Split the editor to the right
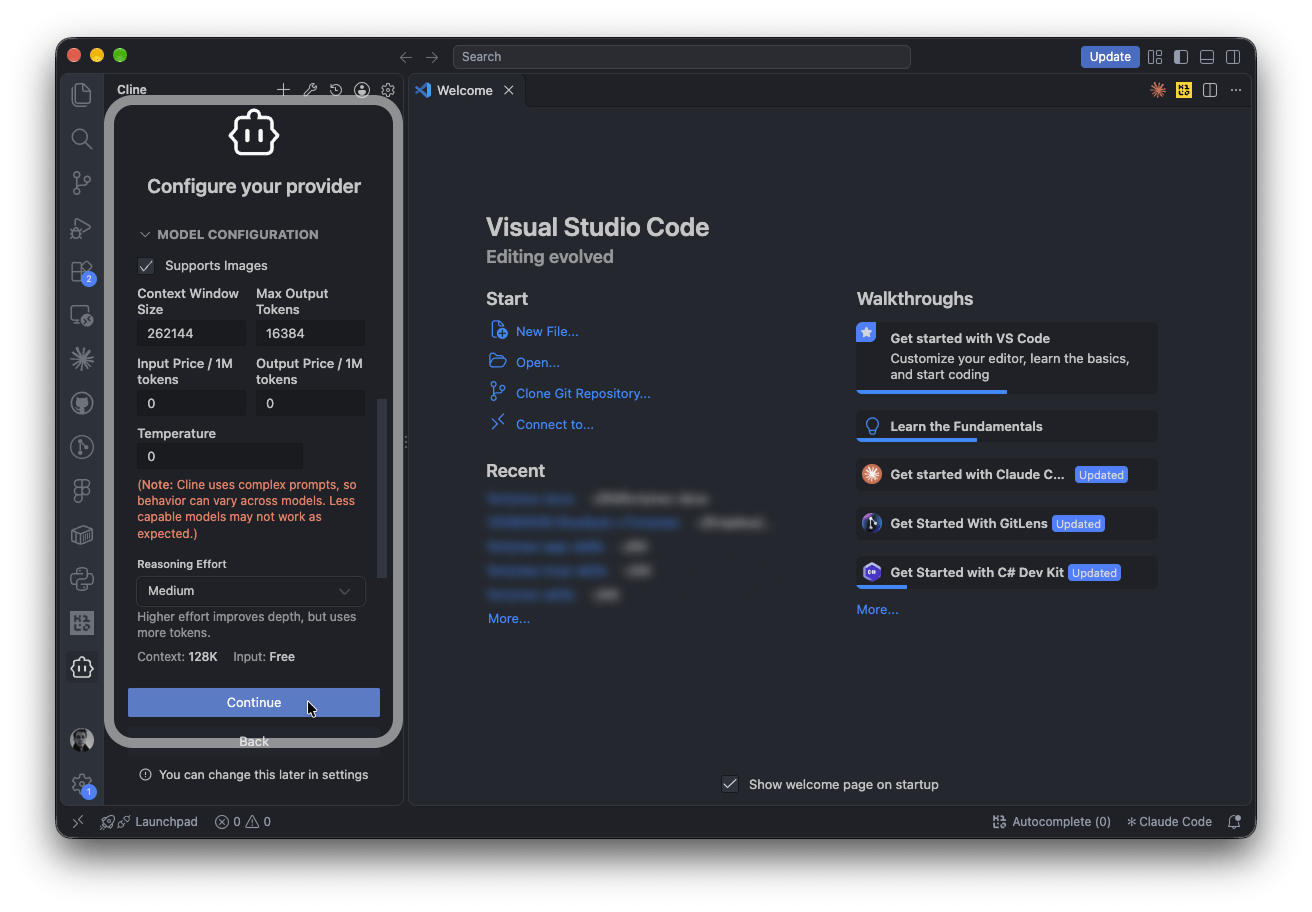Viewport: 1312px width, 912px height. [1210, 90]
